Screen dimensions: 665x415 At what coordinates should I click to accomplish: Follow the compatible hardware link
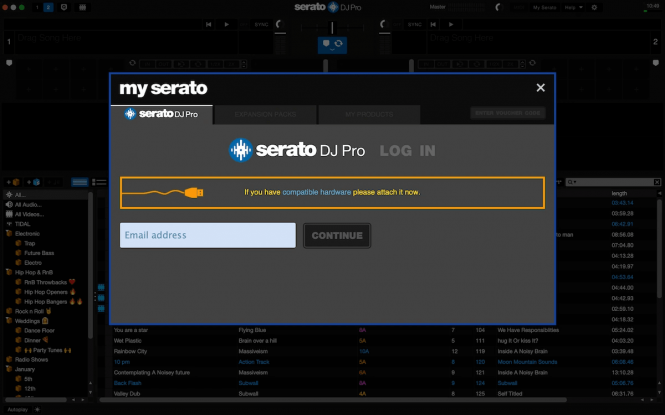317,192
